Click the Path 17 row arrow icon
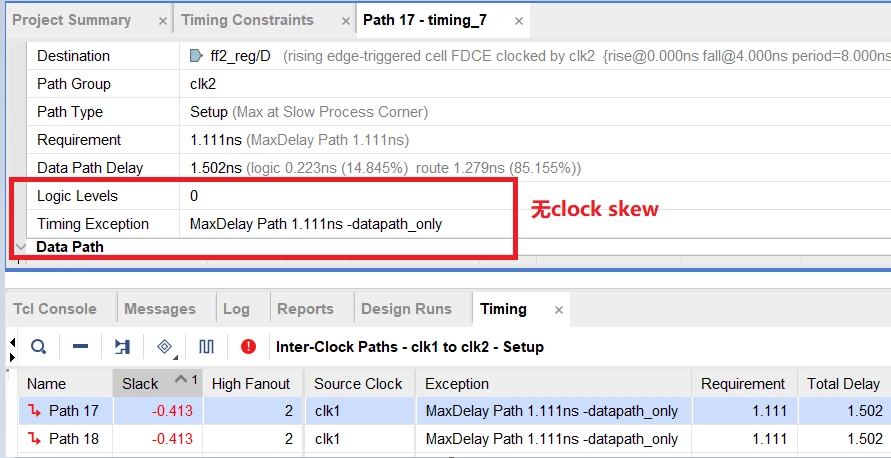Screen dimensions: 891x458 pos(35,411)
